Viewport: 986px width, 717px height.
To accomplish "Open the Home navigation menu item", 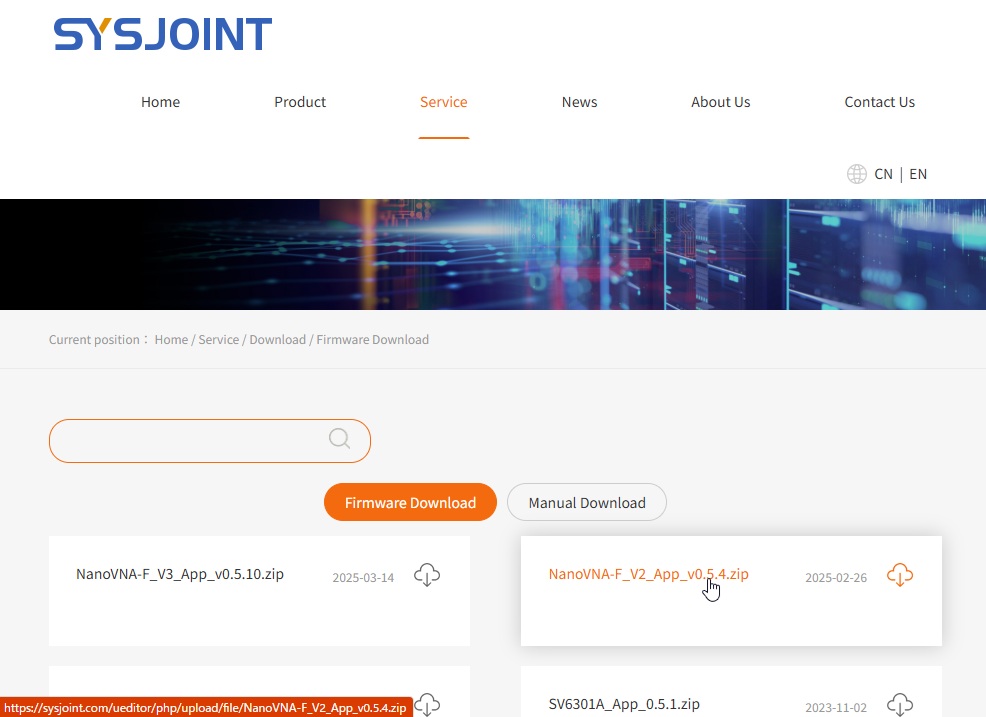I will tap(160, 102).
